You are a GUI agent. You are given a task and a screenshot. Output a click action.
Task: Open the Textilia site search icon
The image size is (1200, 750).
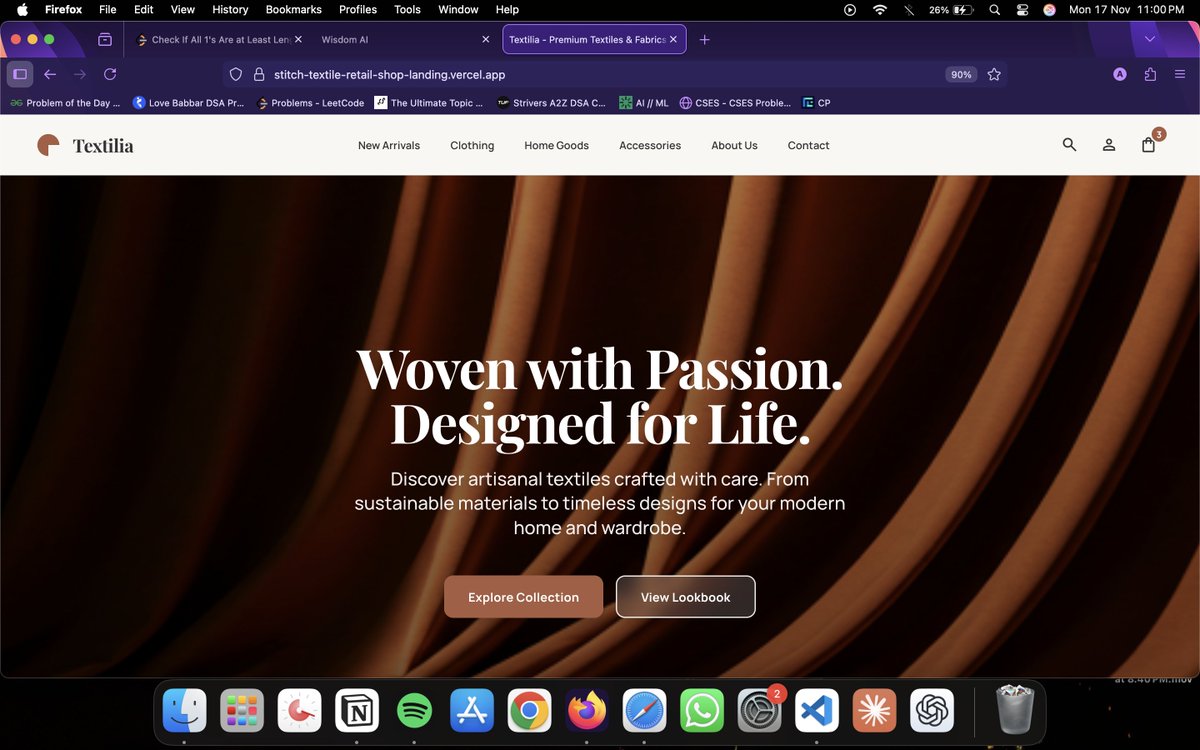(x=1069, y=145)
